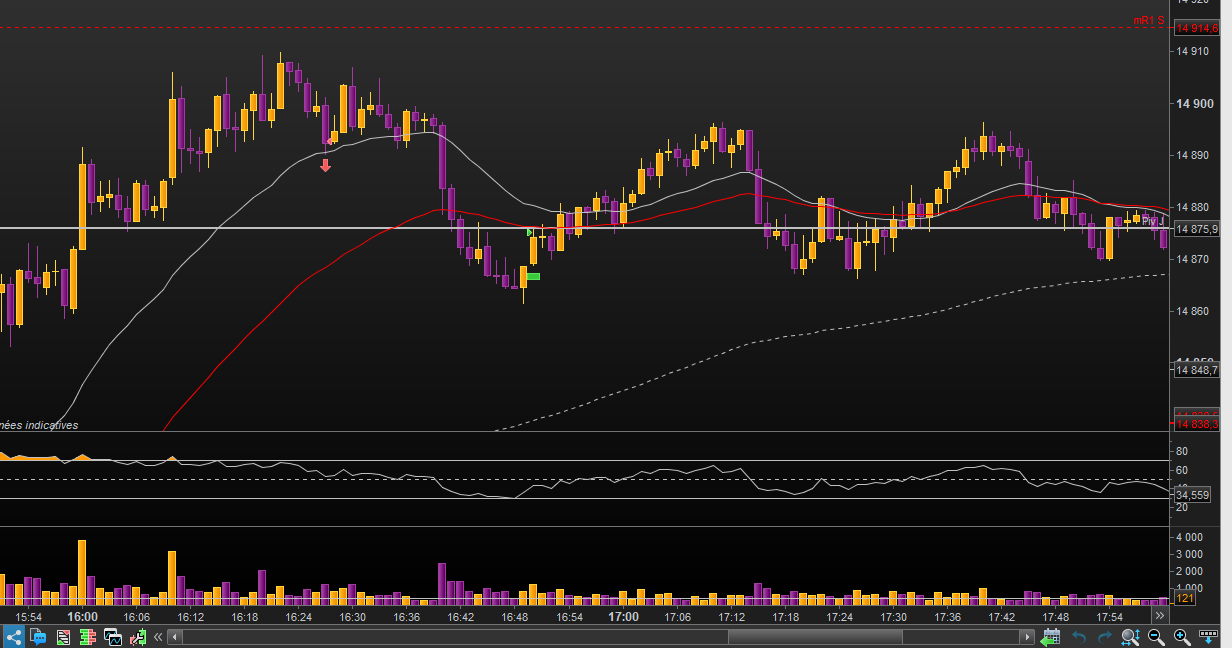Open the chat/comment bubble icon
Image resolution: width=1232 pixels, height=648 pixels.
click(39, 636)
